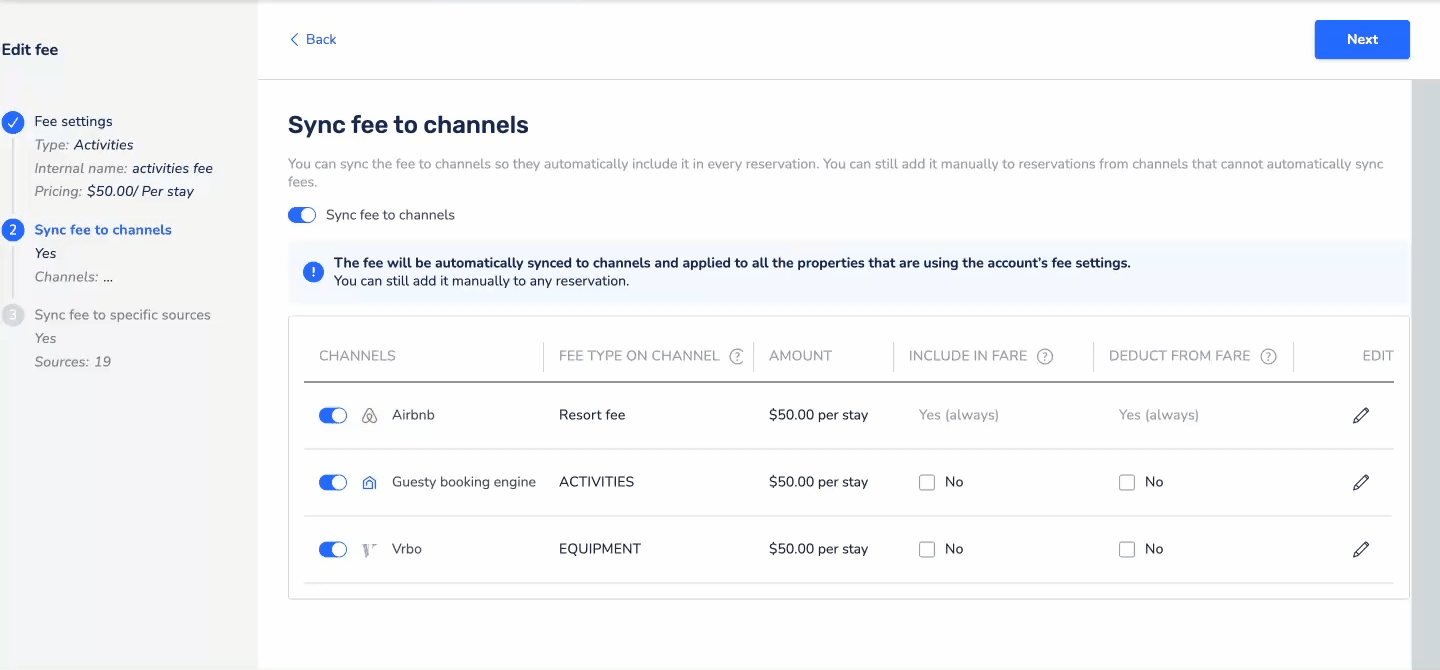Check Deduct from fare for Guesty booking engine

[x=1127, y=482]
